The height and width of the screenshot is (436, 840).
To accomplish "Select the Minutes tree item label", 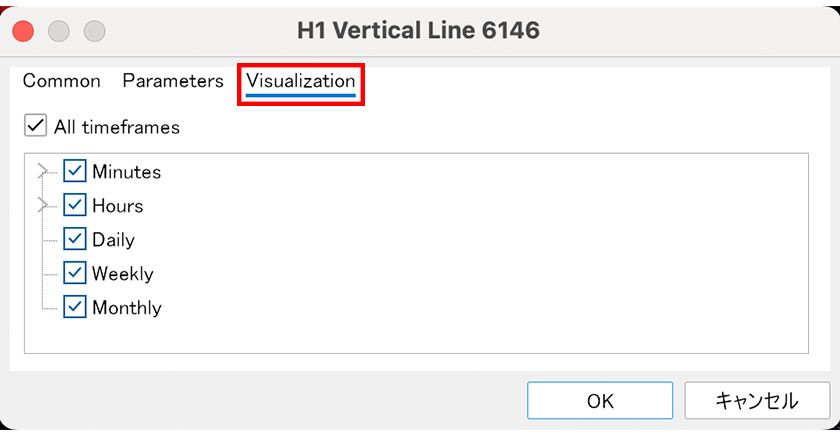I will [126, 172].
